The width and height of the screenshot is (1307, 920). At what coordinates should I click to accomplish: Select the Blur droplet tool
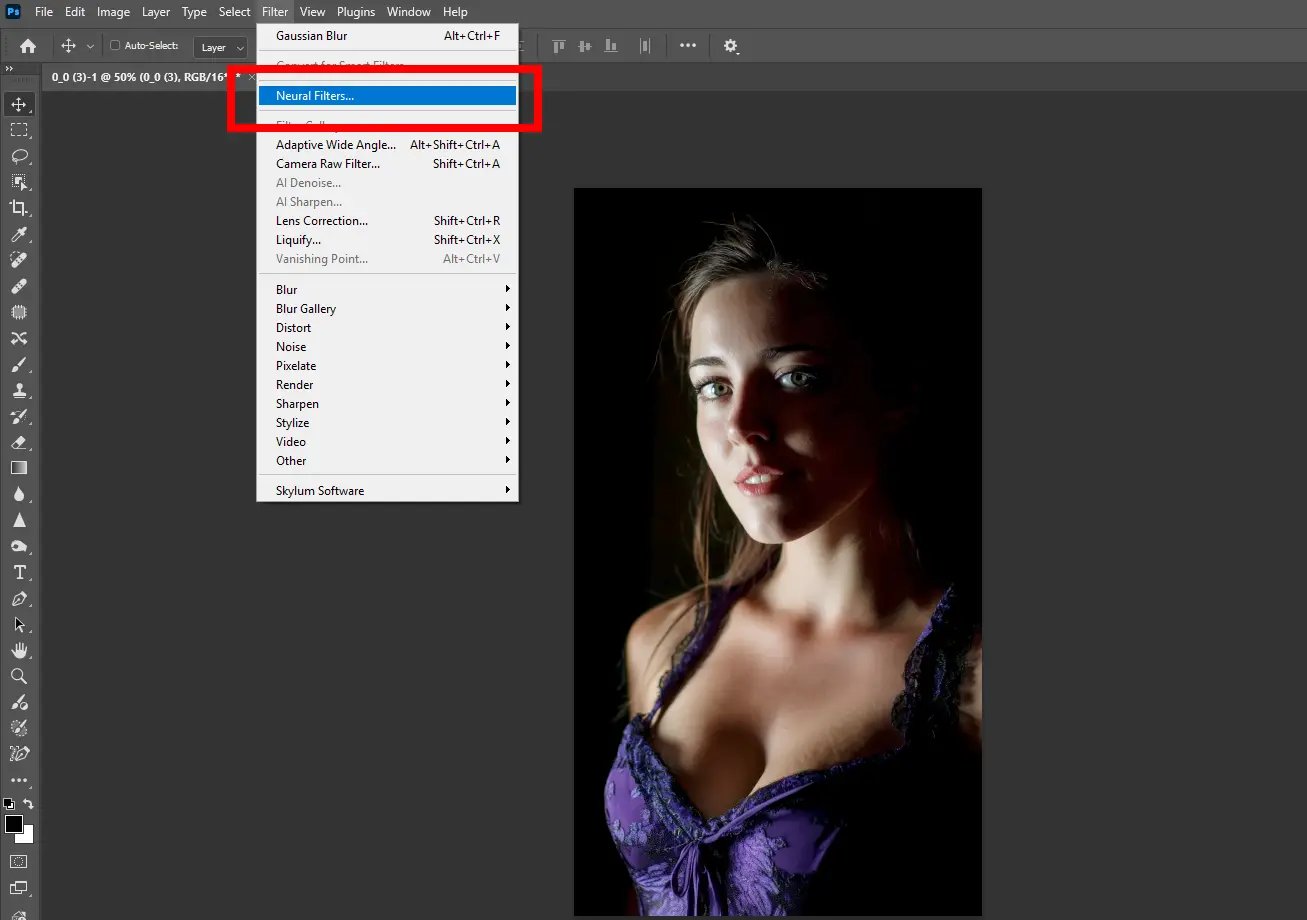point(19,494)
